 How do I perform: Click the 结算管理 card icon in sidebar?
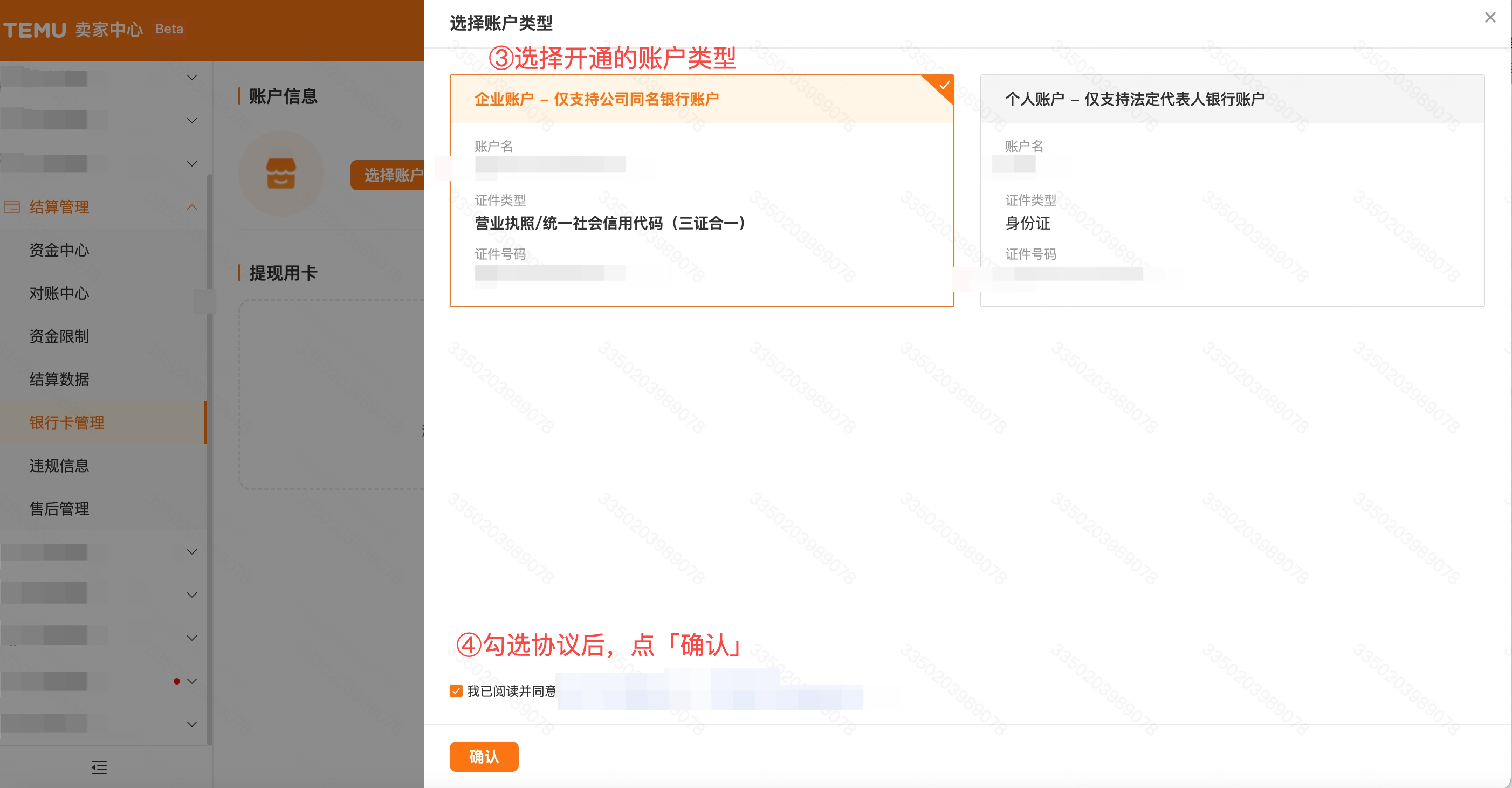[x=12, y=207]
